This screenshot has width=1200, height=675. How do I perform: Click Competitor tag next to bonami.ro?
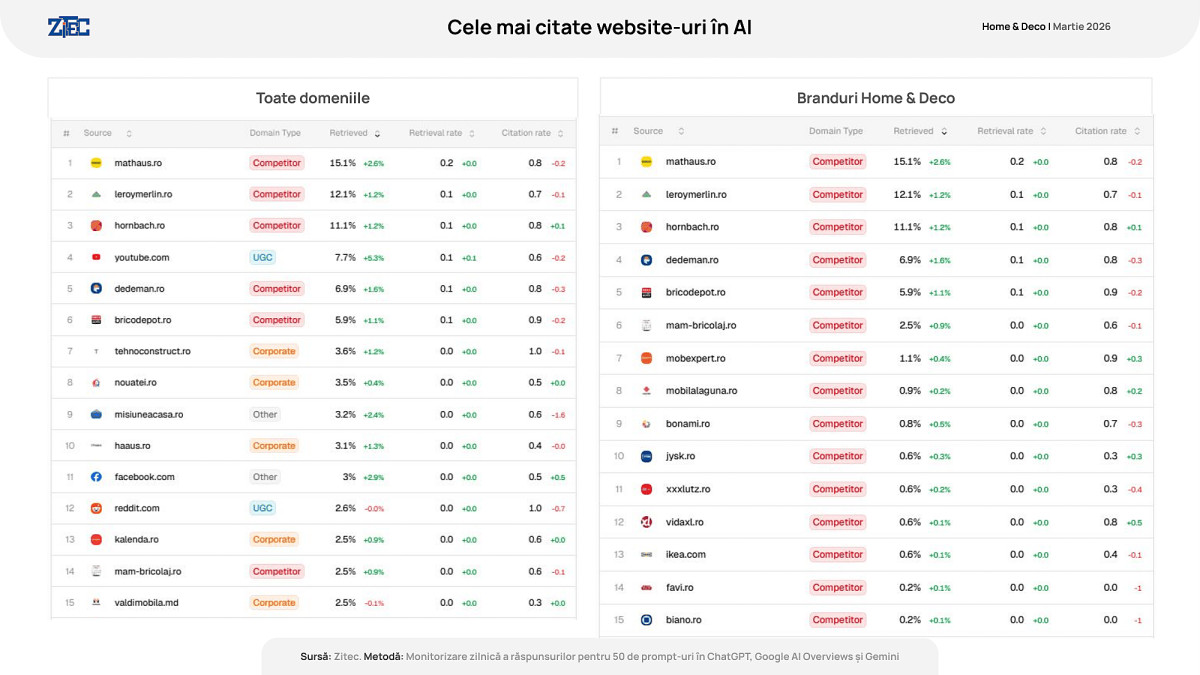point(838,424)
